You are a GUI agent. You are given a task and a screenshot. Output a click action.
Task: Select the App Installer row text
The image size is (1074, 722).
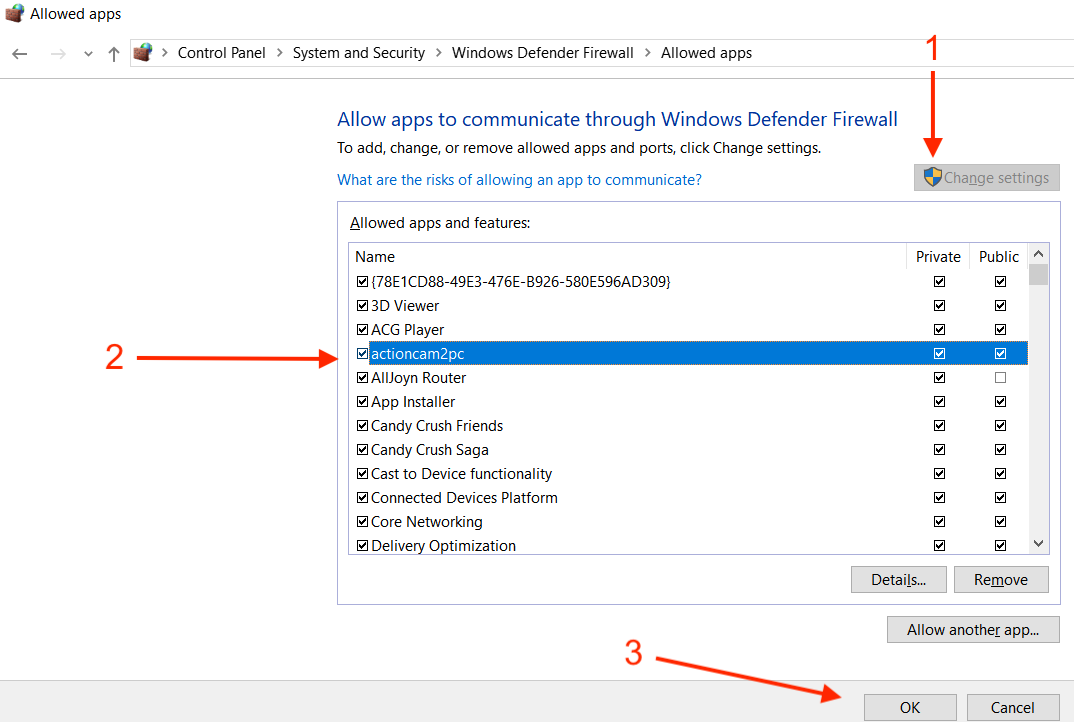coord(413,401)
